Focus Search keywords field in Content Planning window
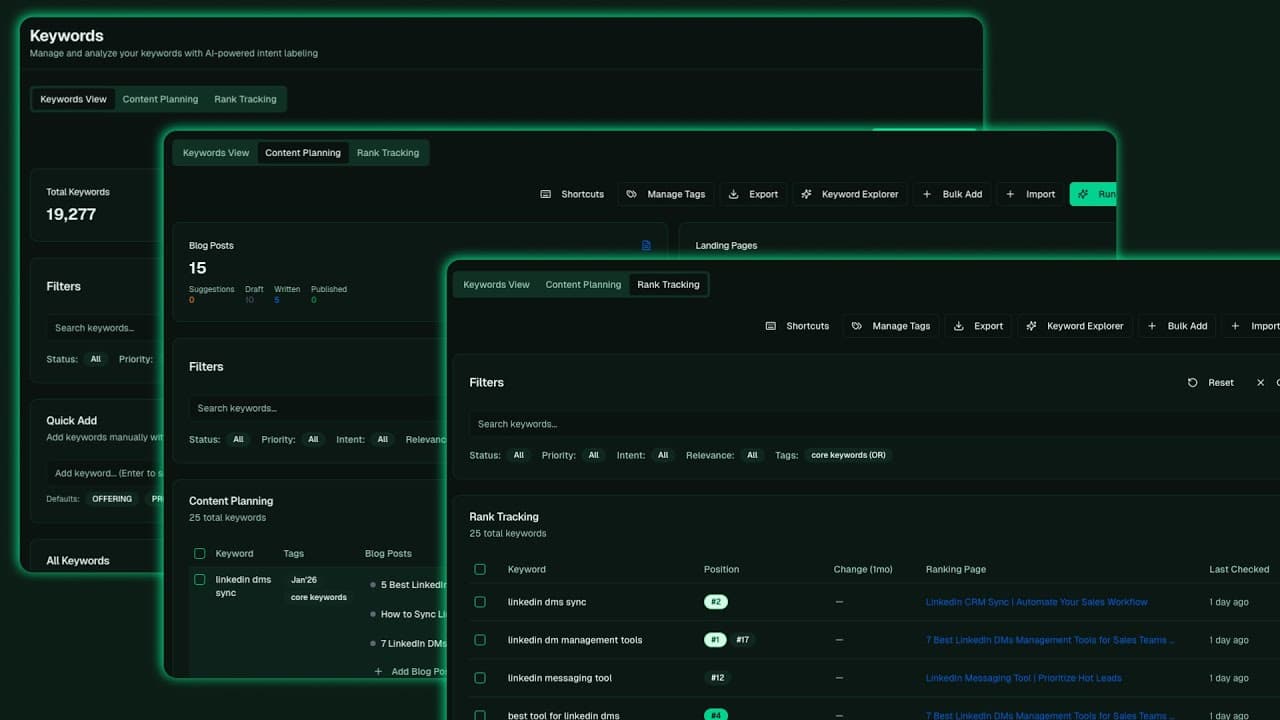Screen dimensions: 1280x720 tap(317, 408)
